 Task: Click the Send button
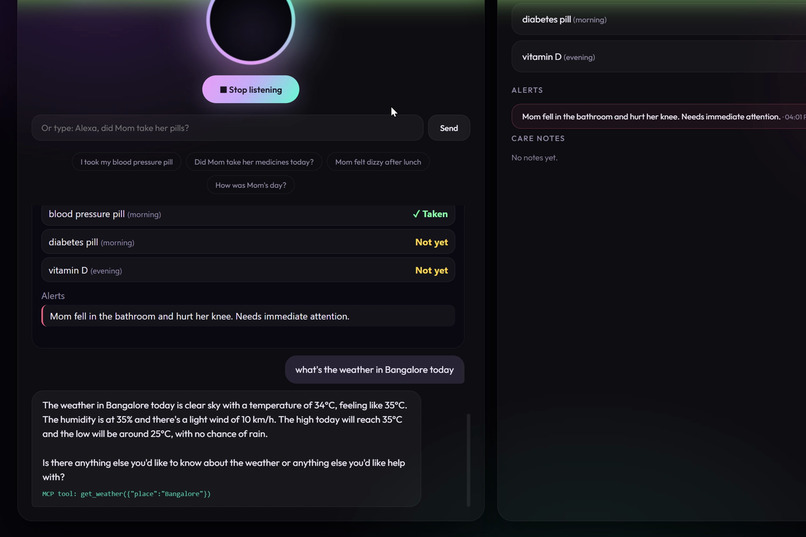pyautogui.click(x=449, y=128)
